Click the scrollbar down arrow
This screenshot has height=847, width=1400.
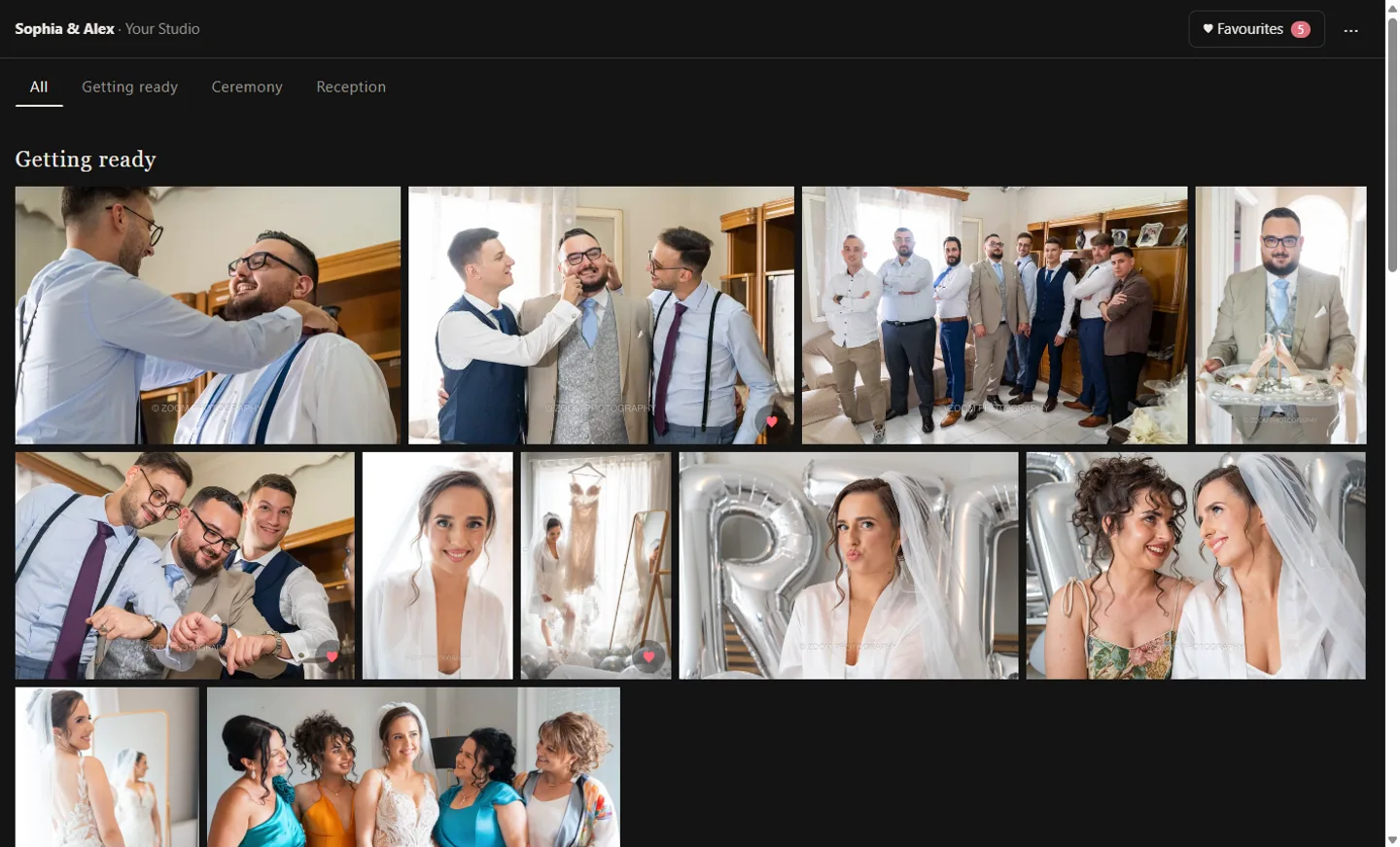tap(1392, 839)
